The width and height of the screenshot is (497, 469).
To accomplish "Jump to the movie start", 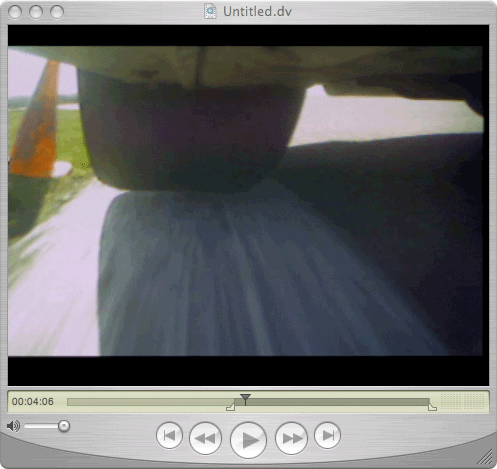I will point(169,435).
